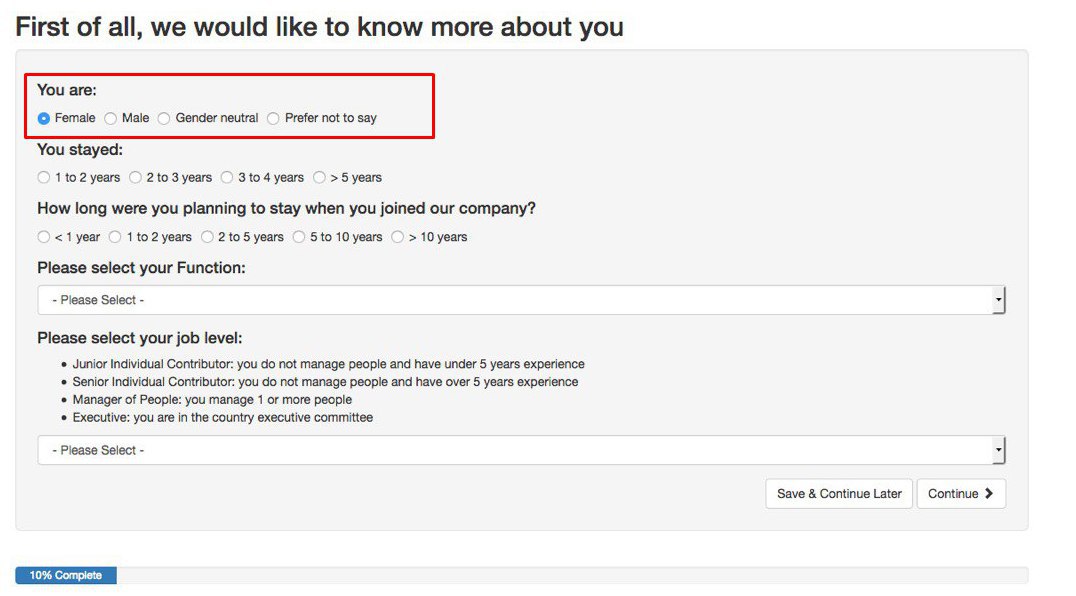Image resolution: width=1076 pixels, height=596 pixels.
Task: Click the Continue button
Action: [961, 494]
